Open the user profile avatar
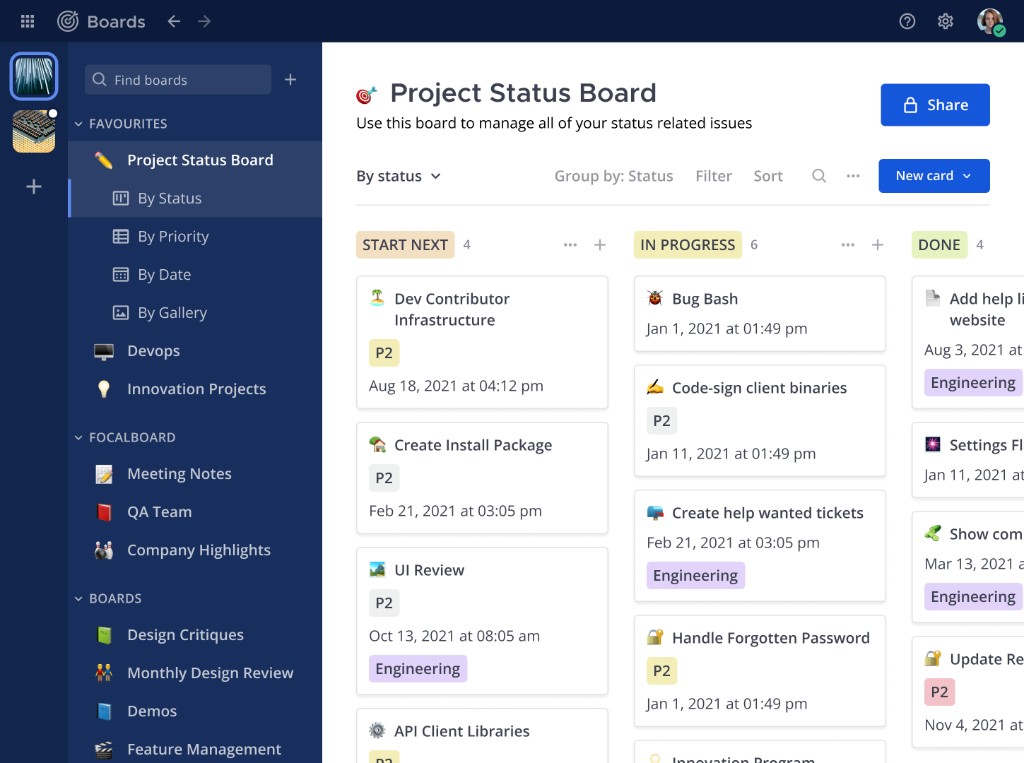The width and height of the screenshot is (1024, 763). (x=990, y=22)
